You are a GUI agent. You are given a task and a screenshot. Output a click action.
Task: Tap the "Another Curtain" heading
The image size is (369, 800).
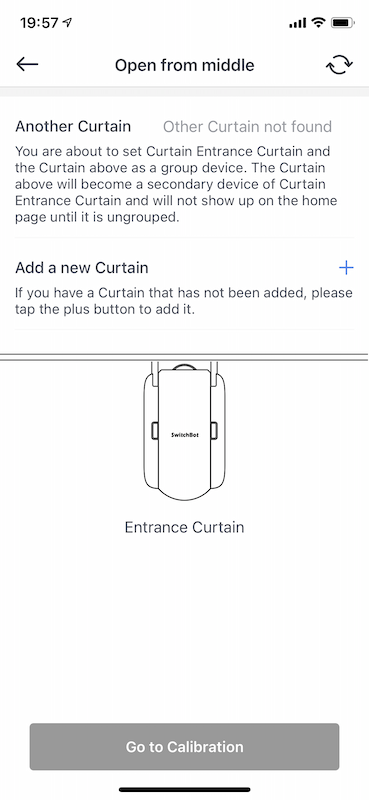tap(73, 126)
